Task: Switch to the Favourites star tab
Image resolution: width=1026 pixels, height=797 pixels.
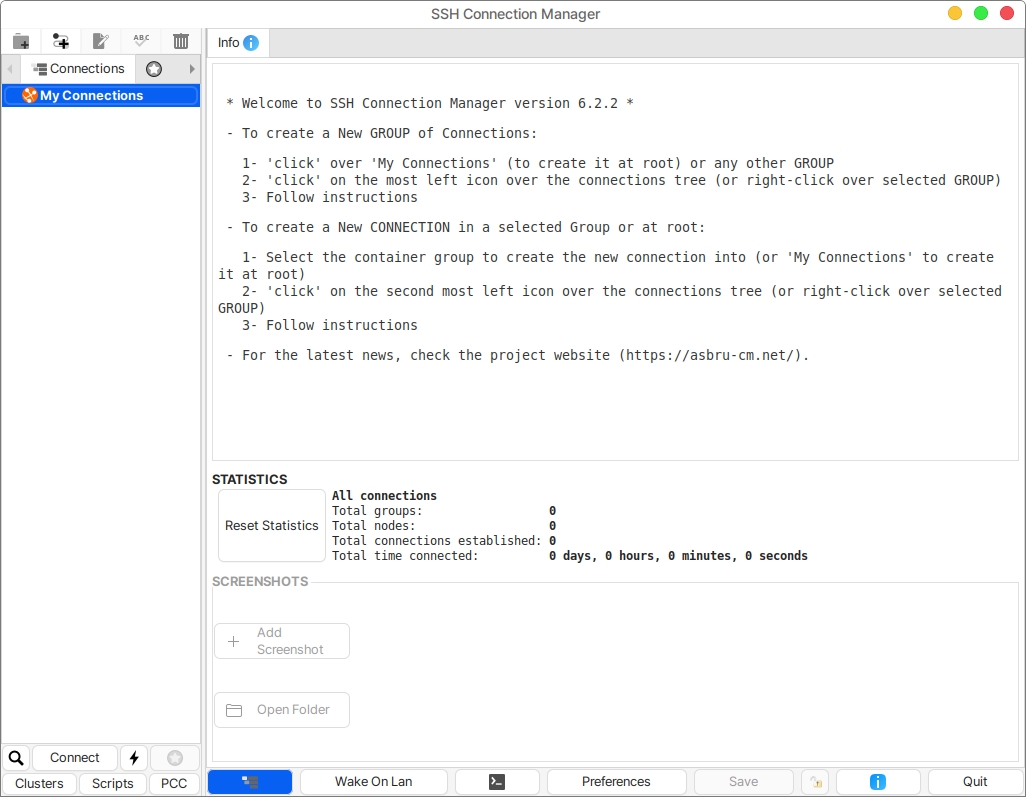Action: pos(154,69)
